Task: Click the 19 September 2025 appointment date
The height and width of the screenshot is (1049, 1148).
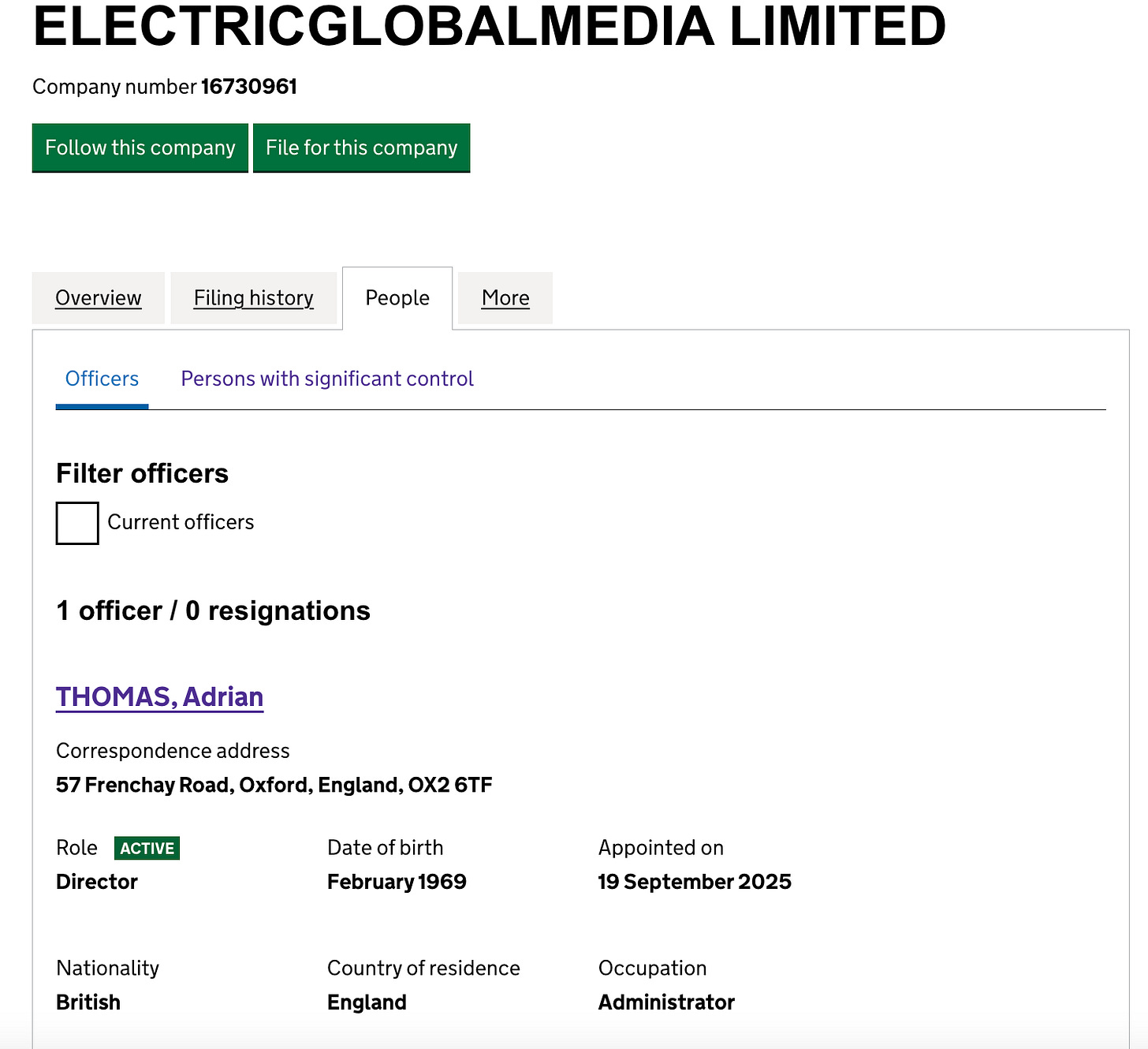Action: coord(695,882)
